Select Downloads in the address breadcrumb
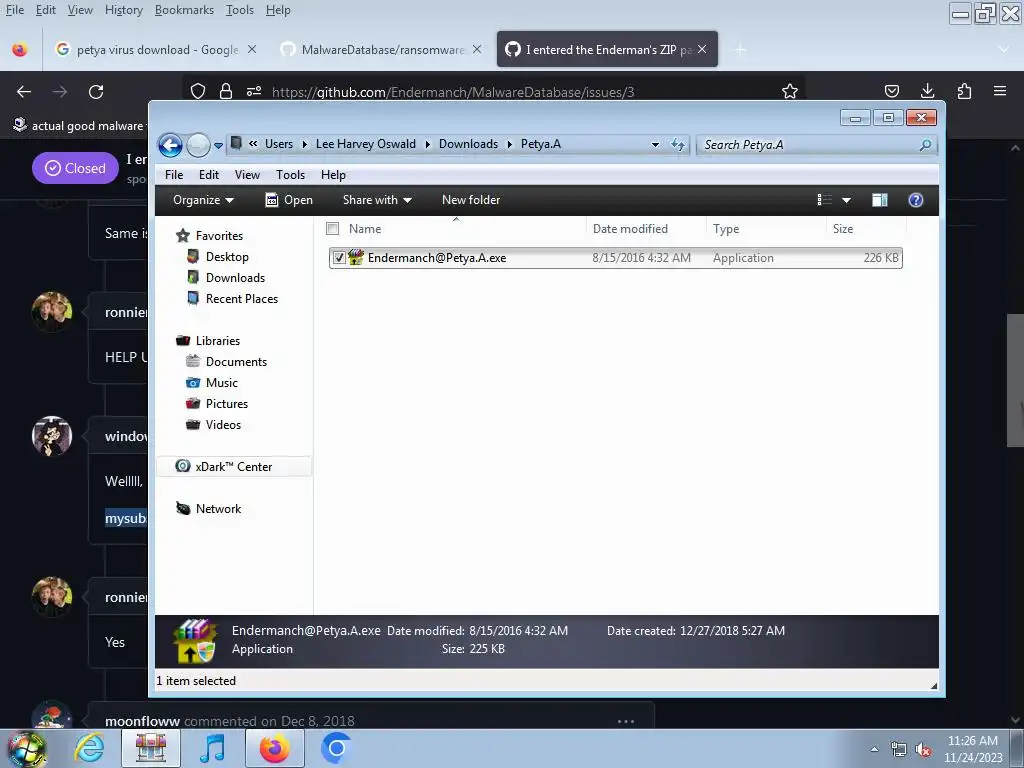Image resolution: width=1024 pixels, height=768 pixels. pyautogui.click(x=468, y=144)
